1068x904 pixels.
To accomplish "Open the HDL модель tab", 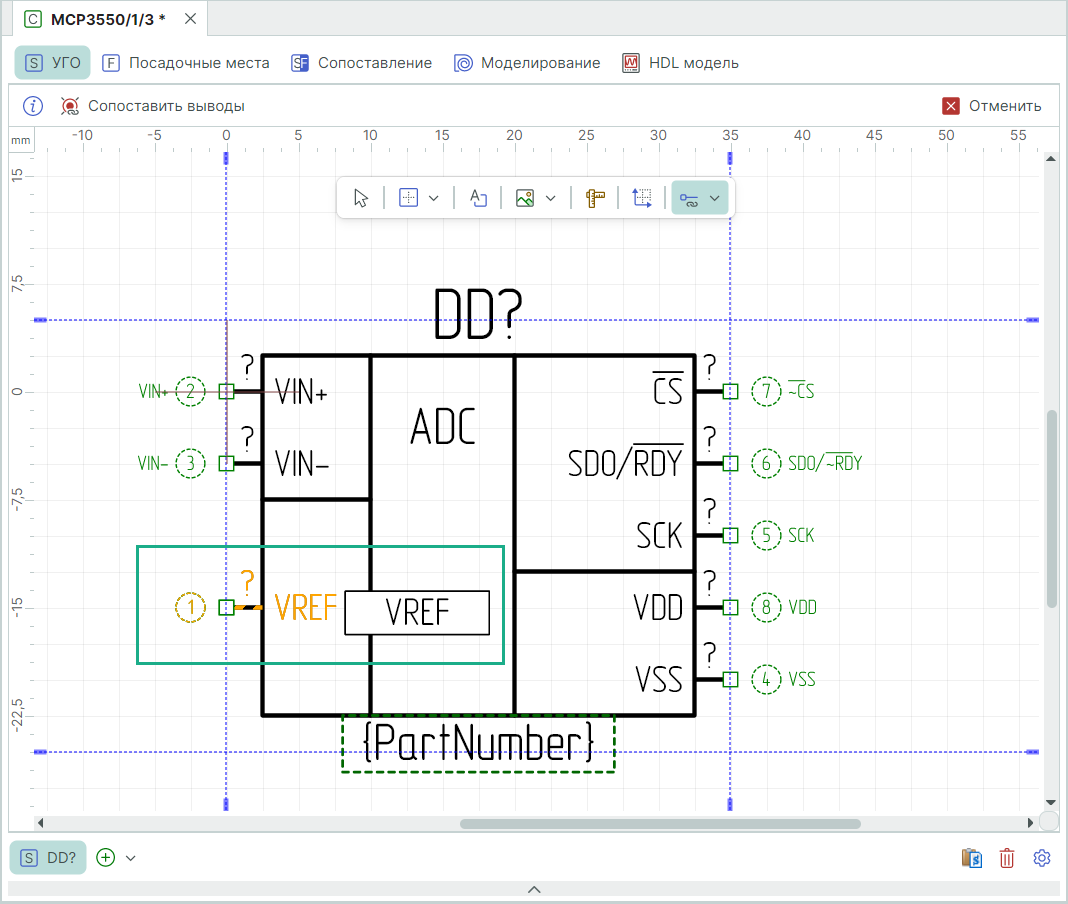I will 680,63.
